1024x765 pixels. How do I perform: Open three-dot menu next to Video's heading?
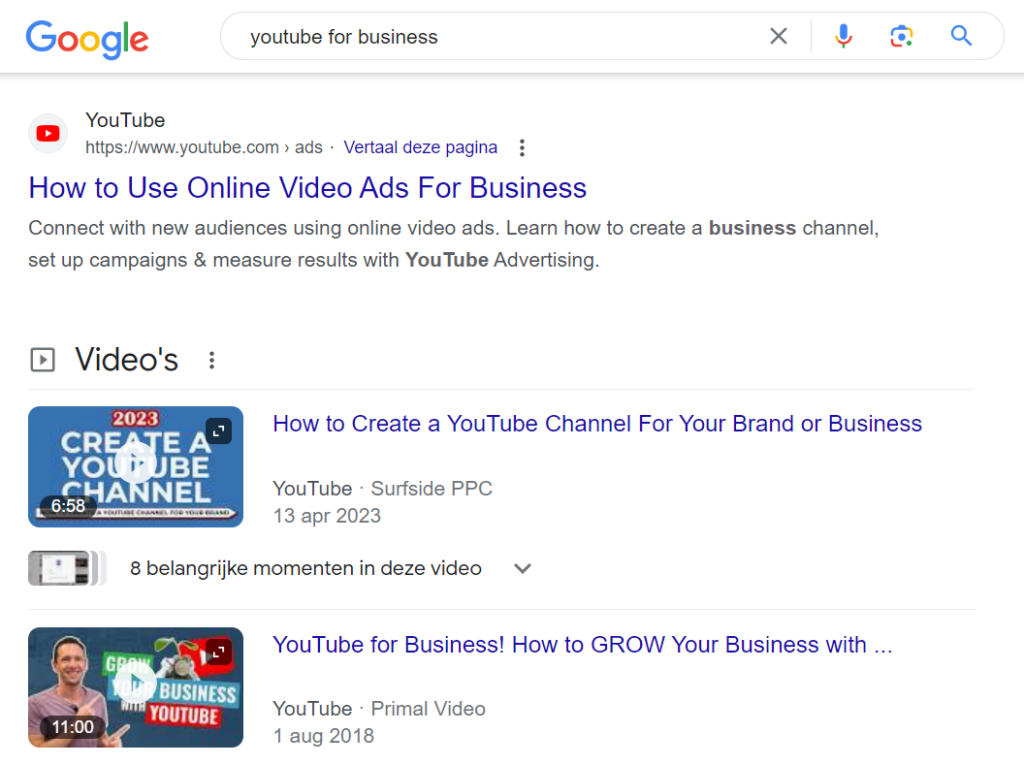pos(212,360)
